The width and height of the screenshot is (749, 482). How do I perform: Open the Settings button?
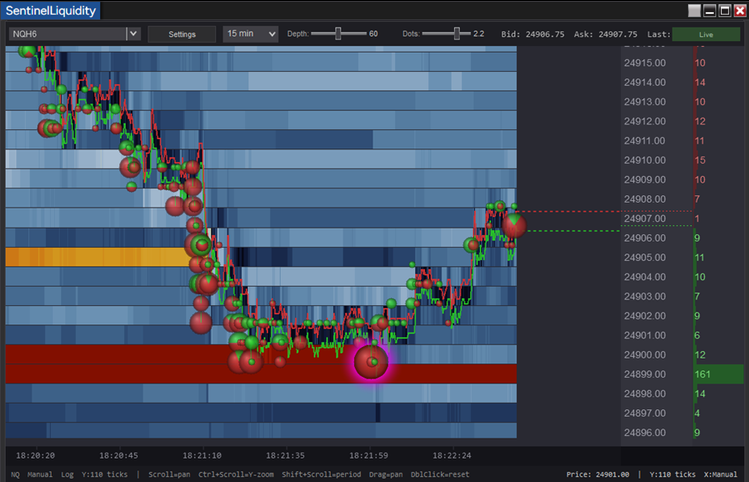182,34
